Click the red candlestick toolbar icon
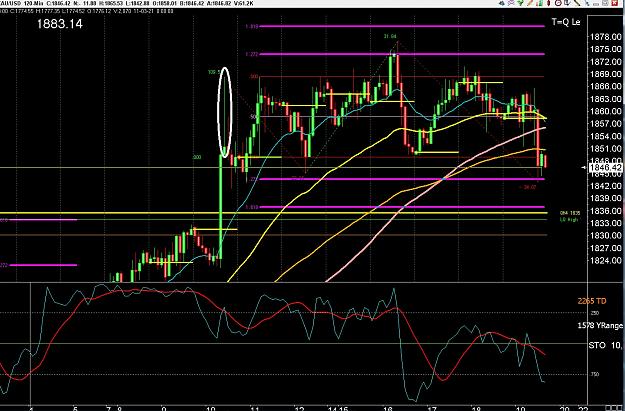The image size is (625, 411). coord(549,3)
